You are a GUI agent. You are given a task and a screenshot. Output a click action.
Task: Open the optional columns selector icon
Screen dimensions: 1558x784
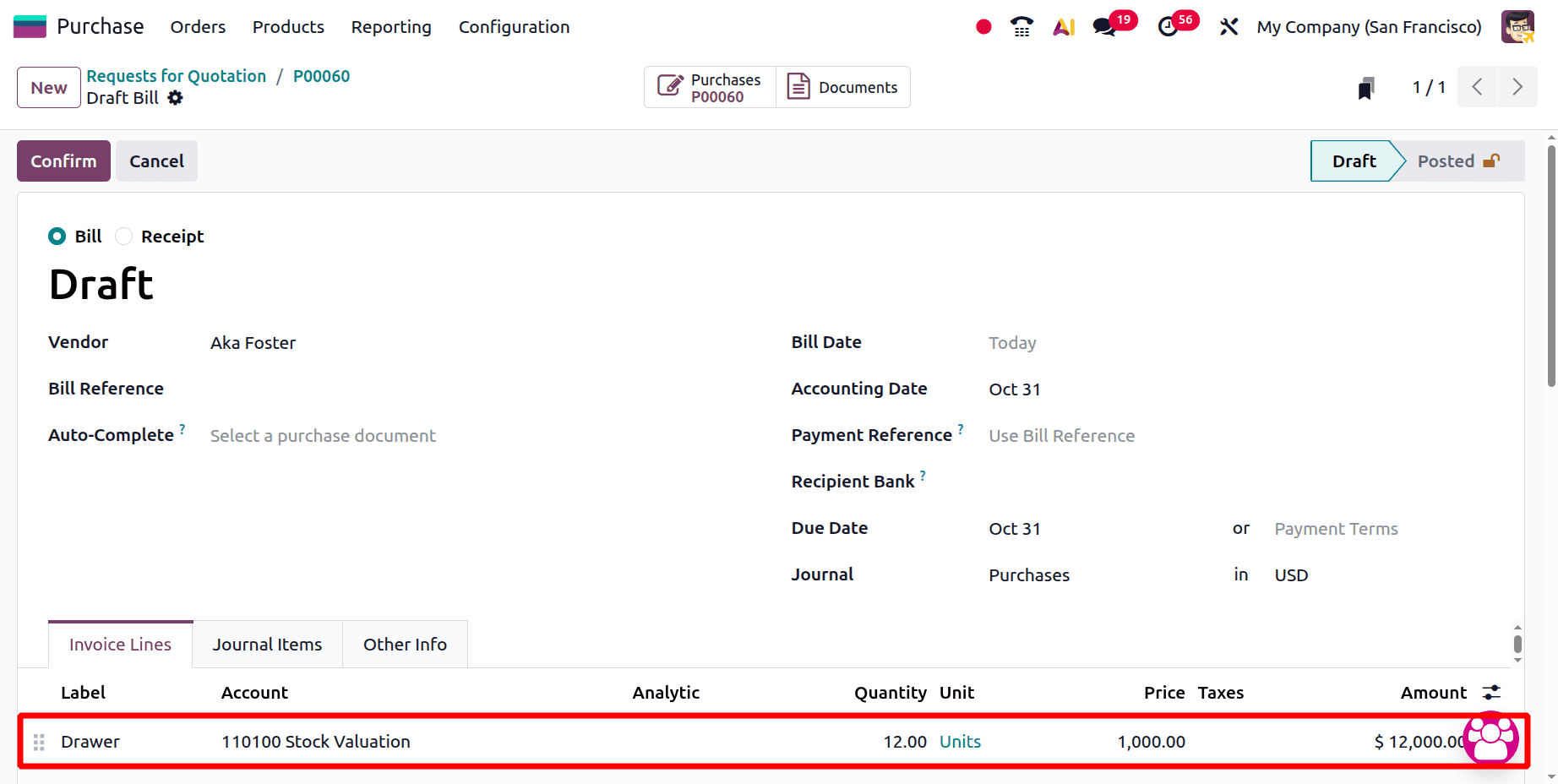click(1491, 692)
